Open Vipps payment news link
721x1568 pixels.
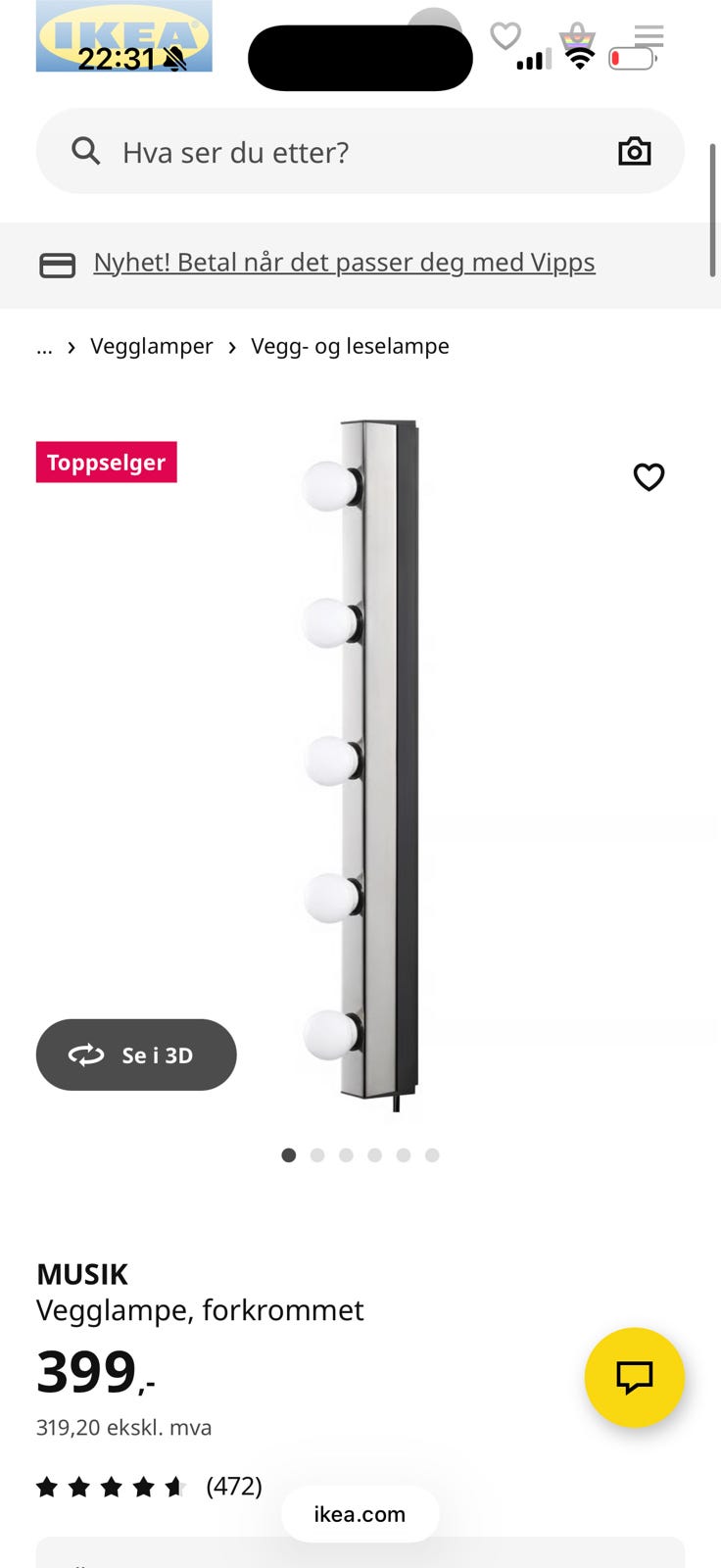344,263
